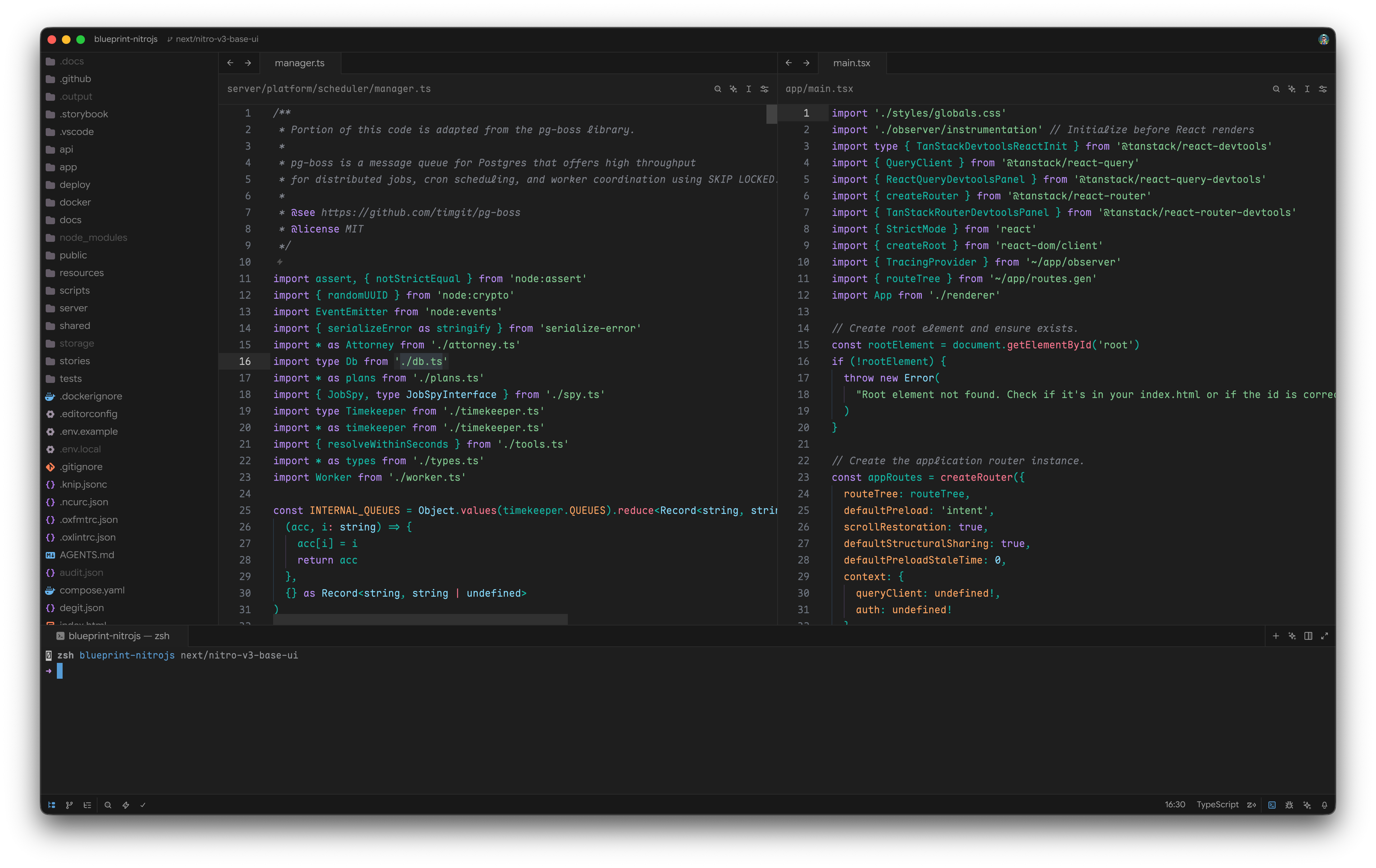Go back in the manager.ts pane history
The height and width of the screenshot is (868, 1376).
(230, 63)
